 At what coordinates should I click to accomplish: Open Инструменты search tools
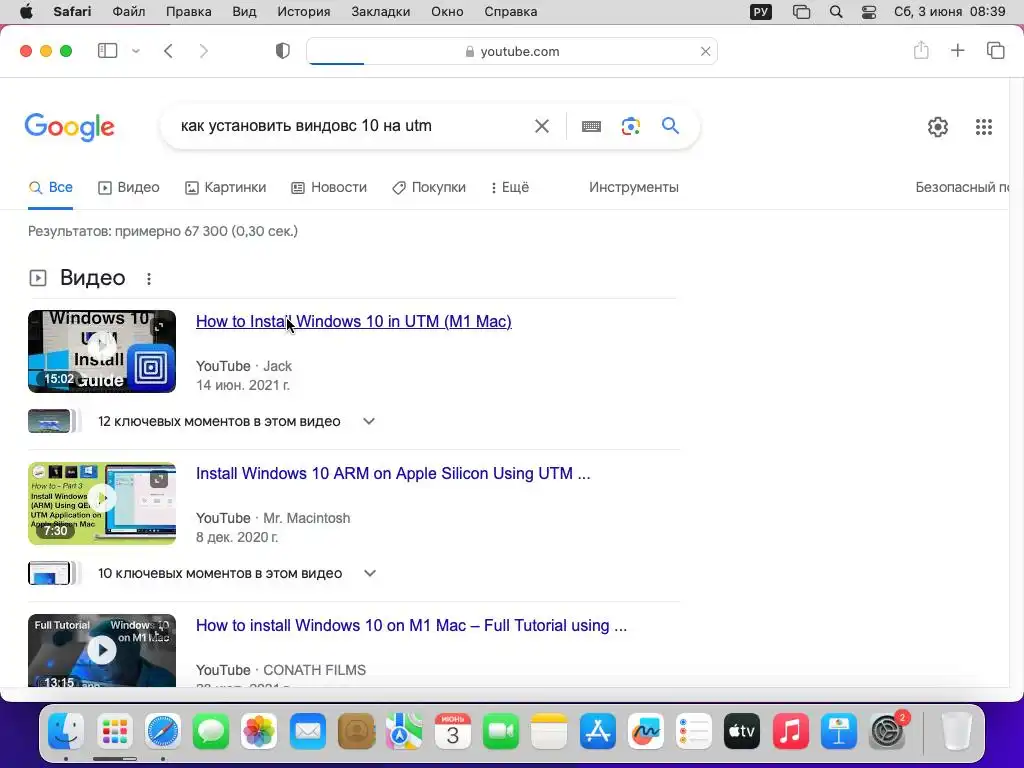[633, 187]
